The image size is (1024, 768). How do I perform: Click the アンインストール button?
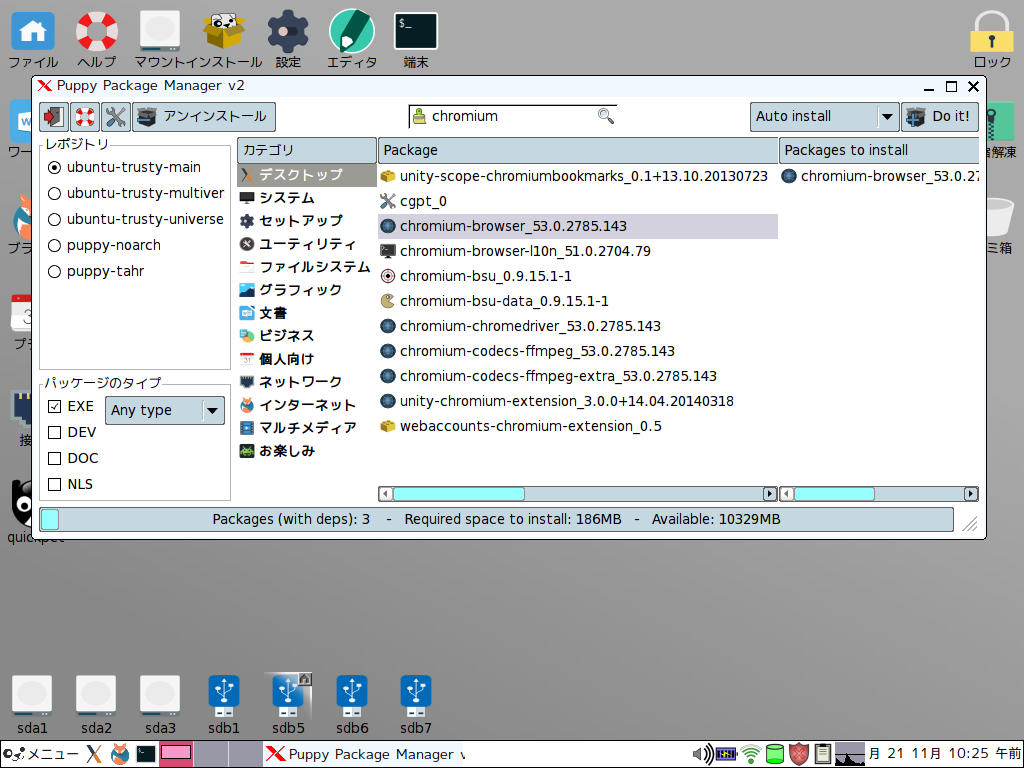[x=204, y=117]
